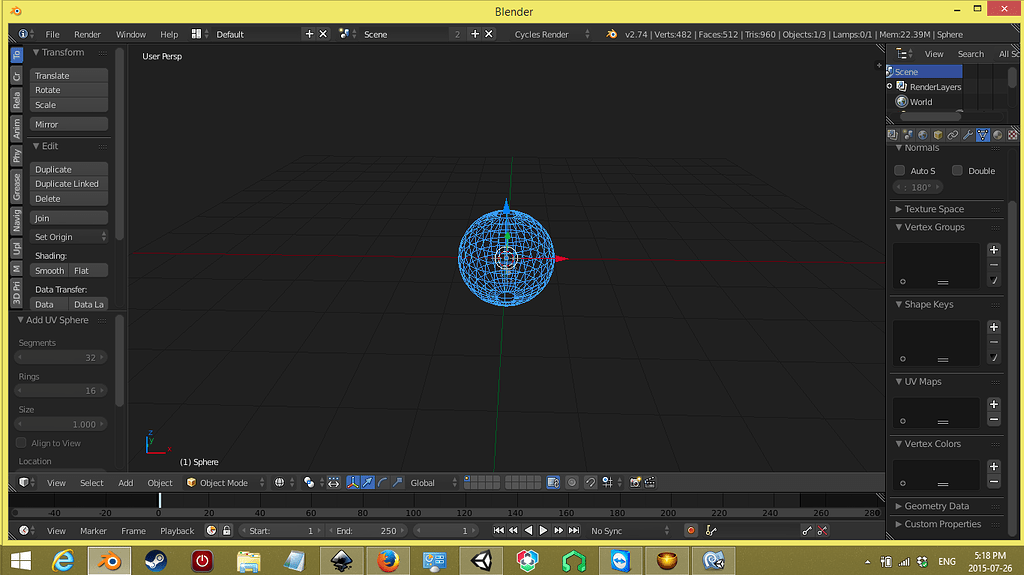Select the scale manipulator icon

click(398, 482)
